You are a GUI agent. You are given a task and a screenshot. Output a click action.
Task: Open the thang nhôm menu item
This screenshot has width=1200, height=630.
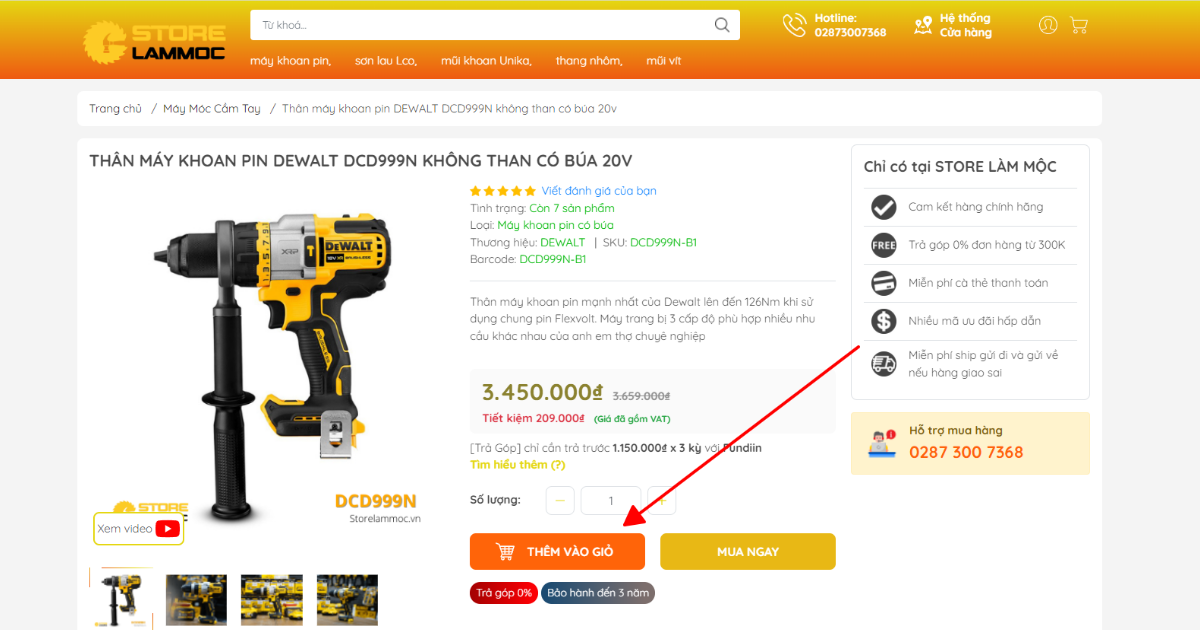click(x=589, y=61)
